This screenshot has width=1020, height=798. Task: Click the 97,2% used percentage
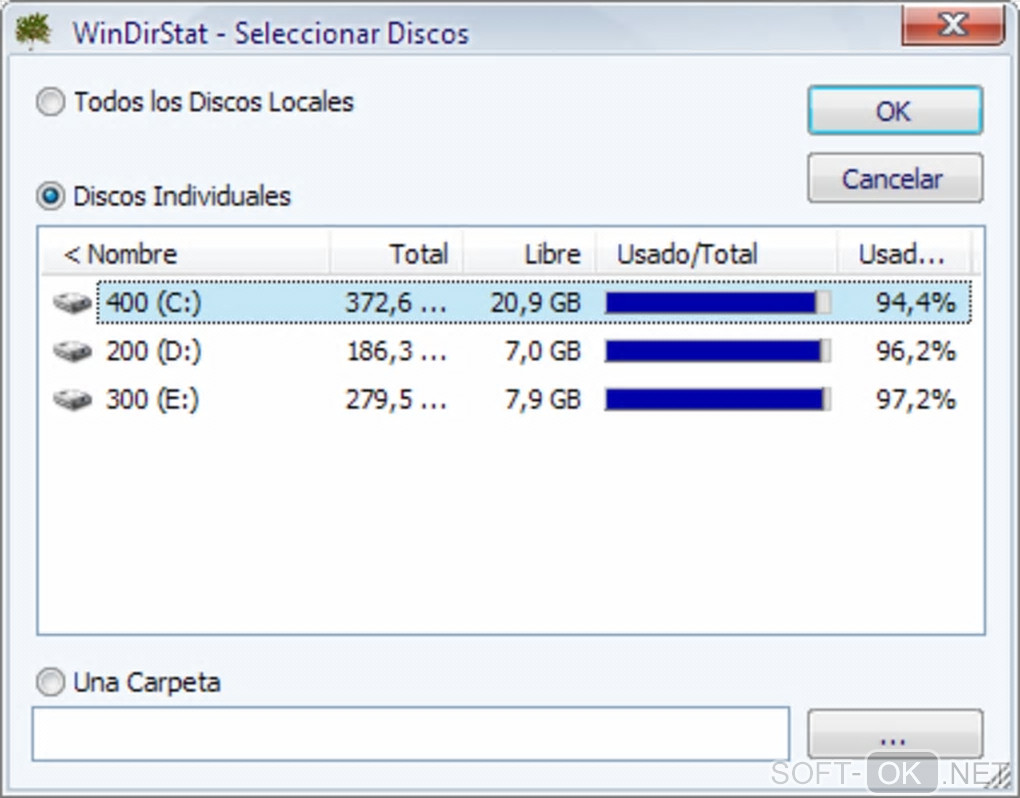(x=916, y=399)
